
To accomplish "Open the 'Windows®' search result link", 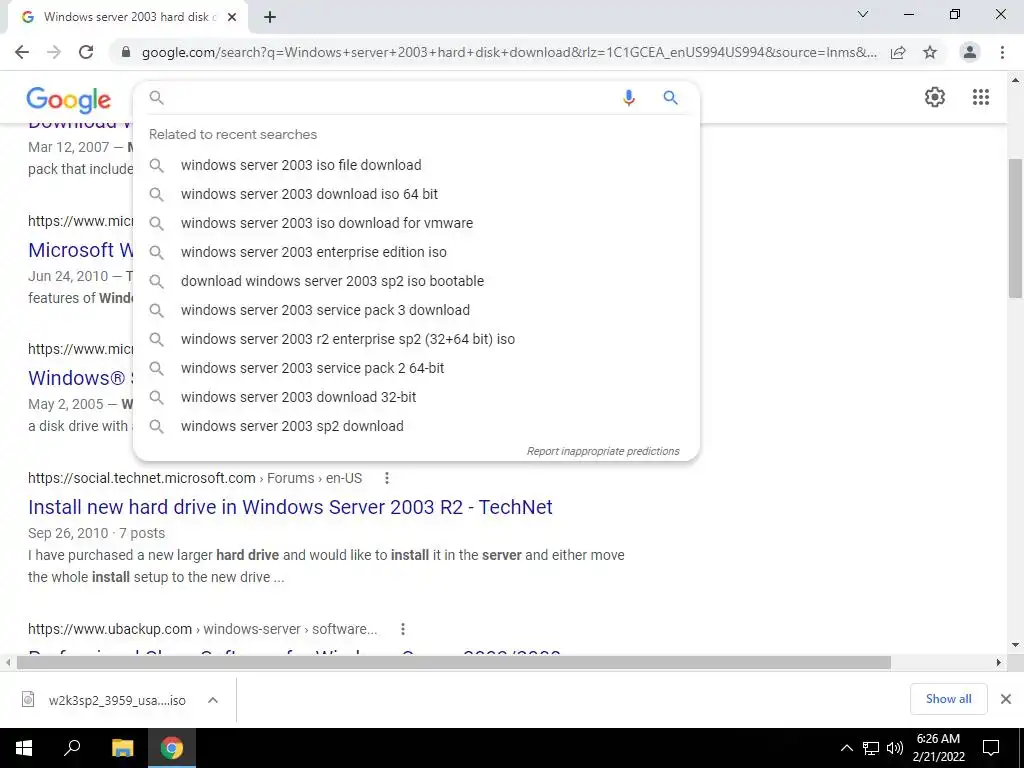I will coord(80,377).
